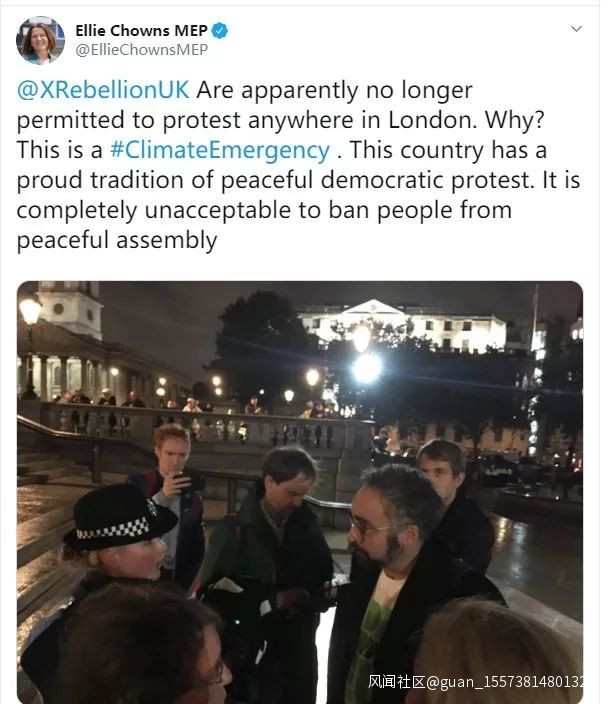This screenshot has width=608, height=704.
Task: Click the @EllieChownsMEP handle
Action: click(x=141, y=49)
